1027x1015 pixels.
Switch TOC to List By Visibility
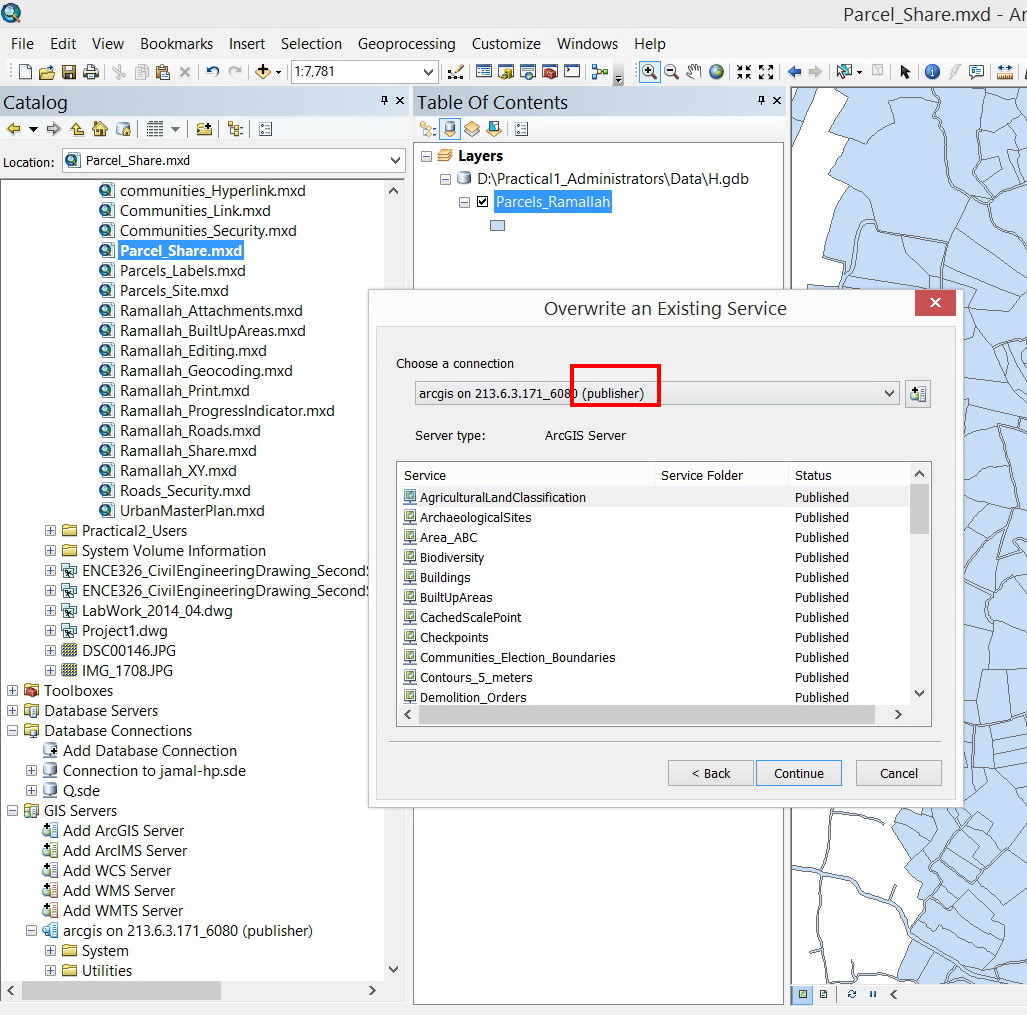click(472, 129)
